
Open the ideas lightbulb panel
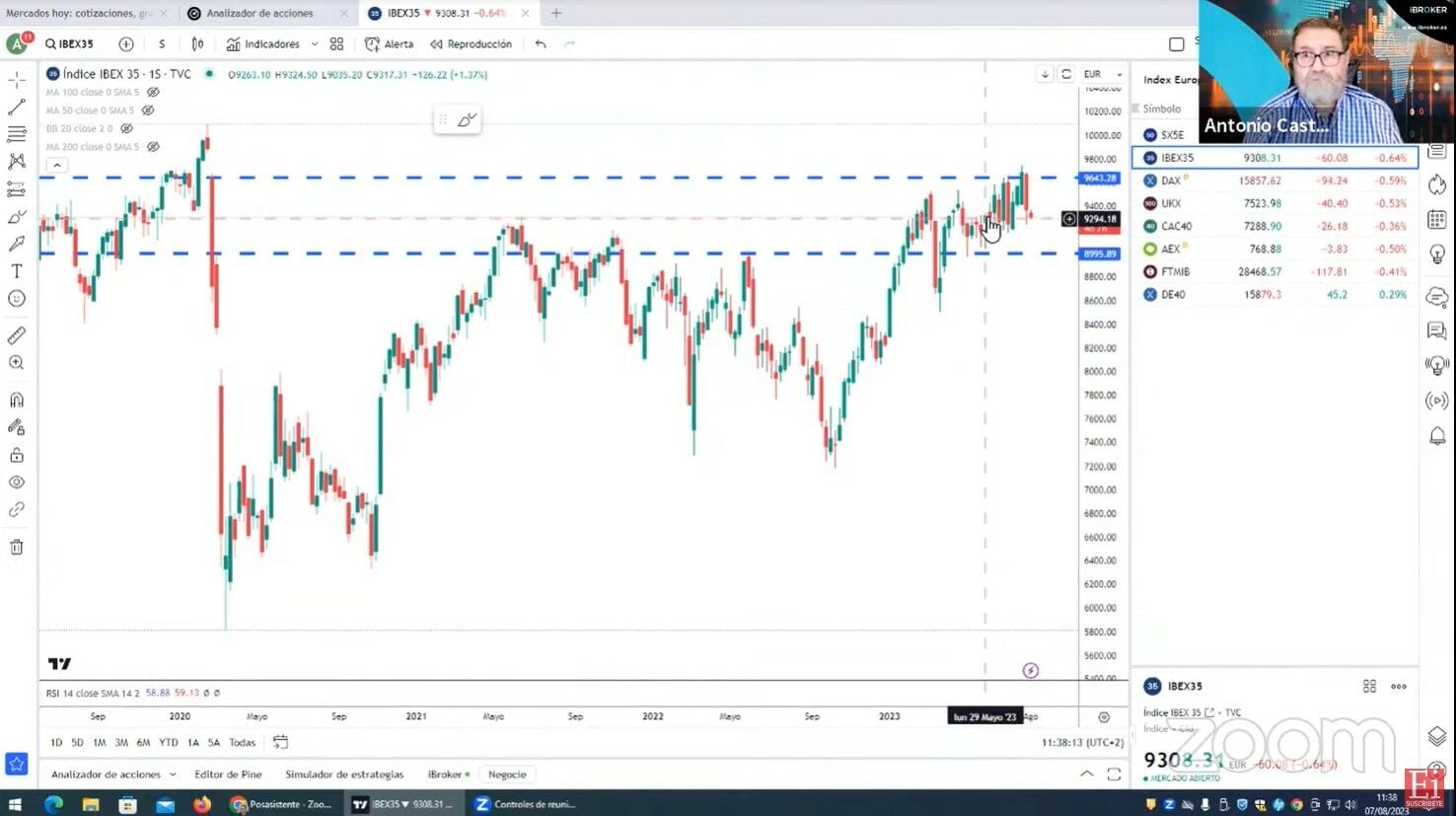click(1437, 255)
